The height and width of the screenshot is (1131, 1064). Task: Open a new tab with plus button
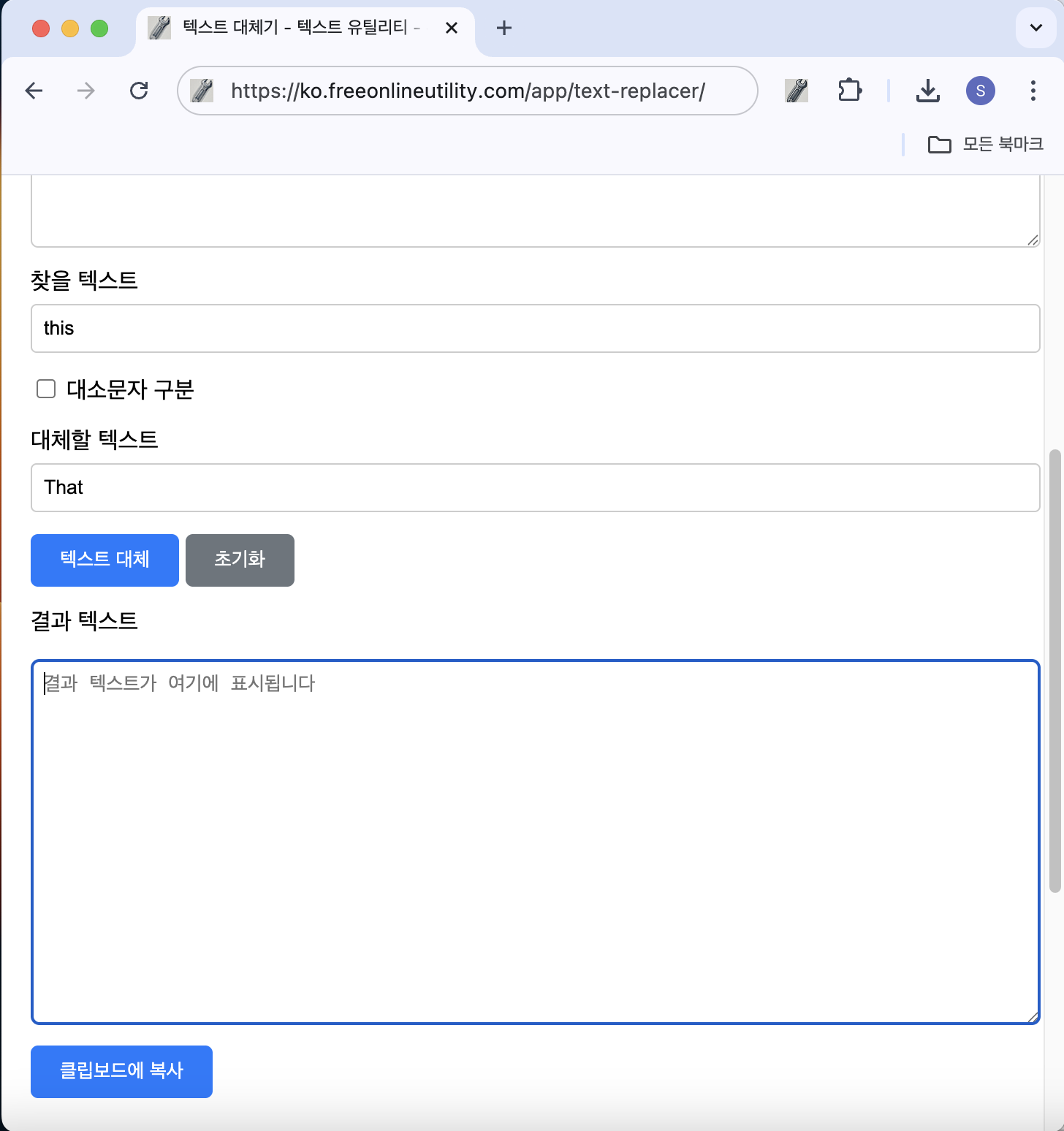(503, 28)
